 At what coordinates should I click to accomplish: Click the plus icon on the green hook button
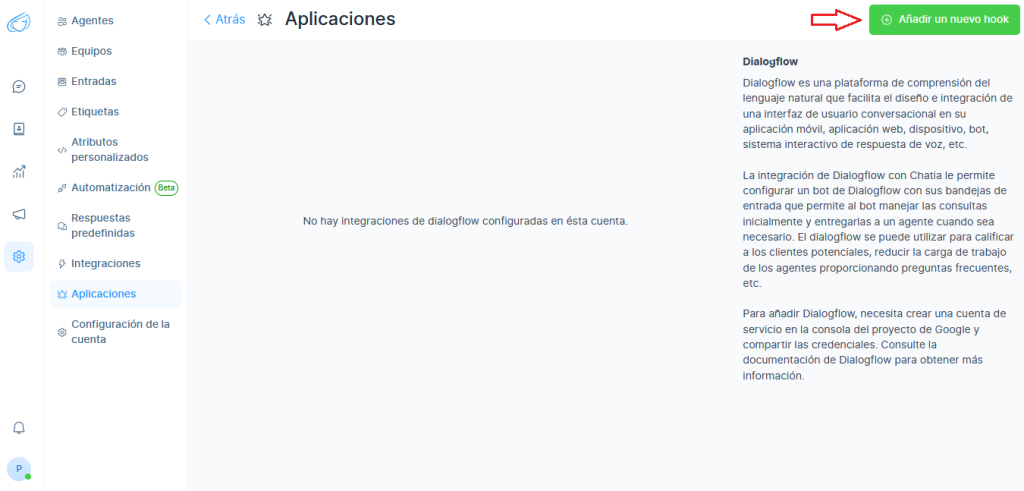886,20
